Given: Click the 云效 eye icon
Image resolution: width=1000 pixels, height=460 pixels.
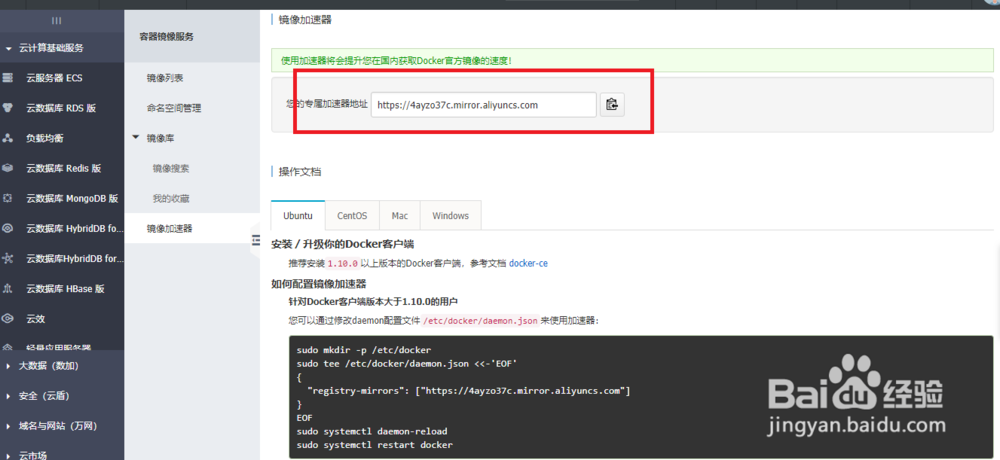Looking at the screenshot, I should point(8,318).
